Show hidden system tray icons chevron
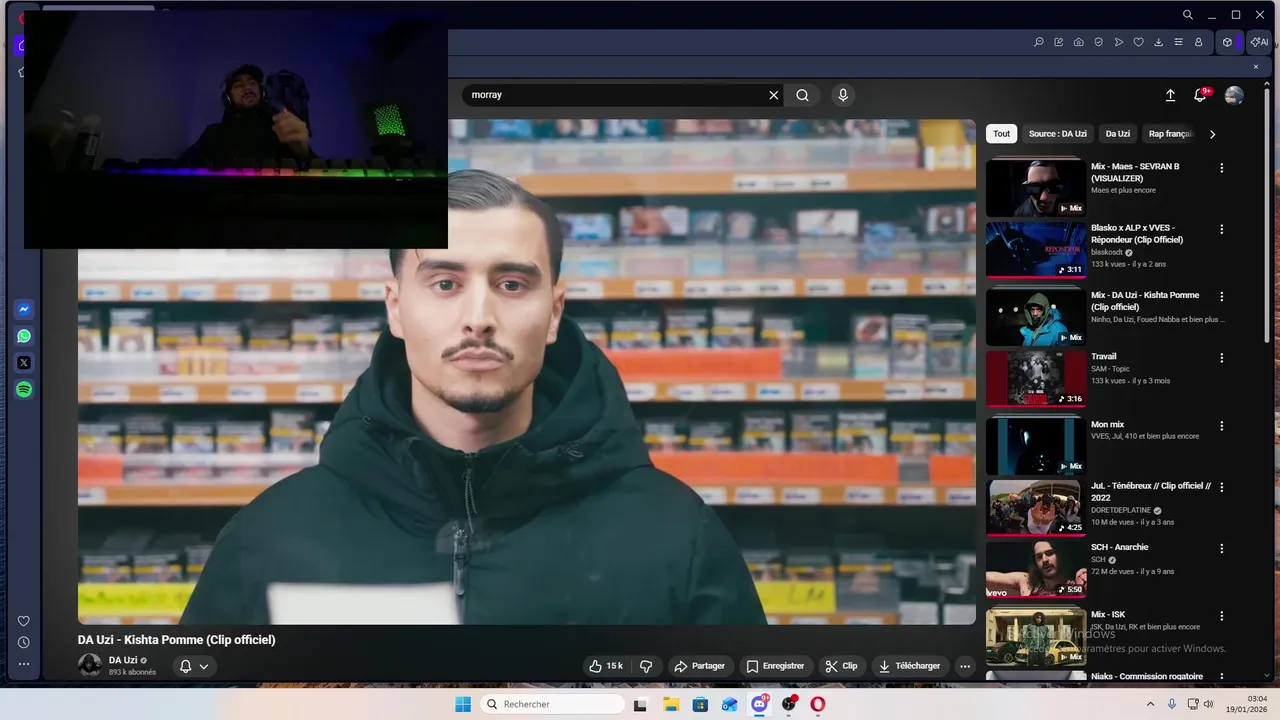This screenshot has height=720, width=1280. (x=1150, y=704)
